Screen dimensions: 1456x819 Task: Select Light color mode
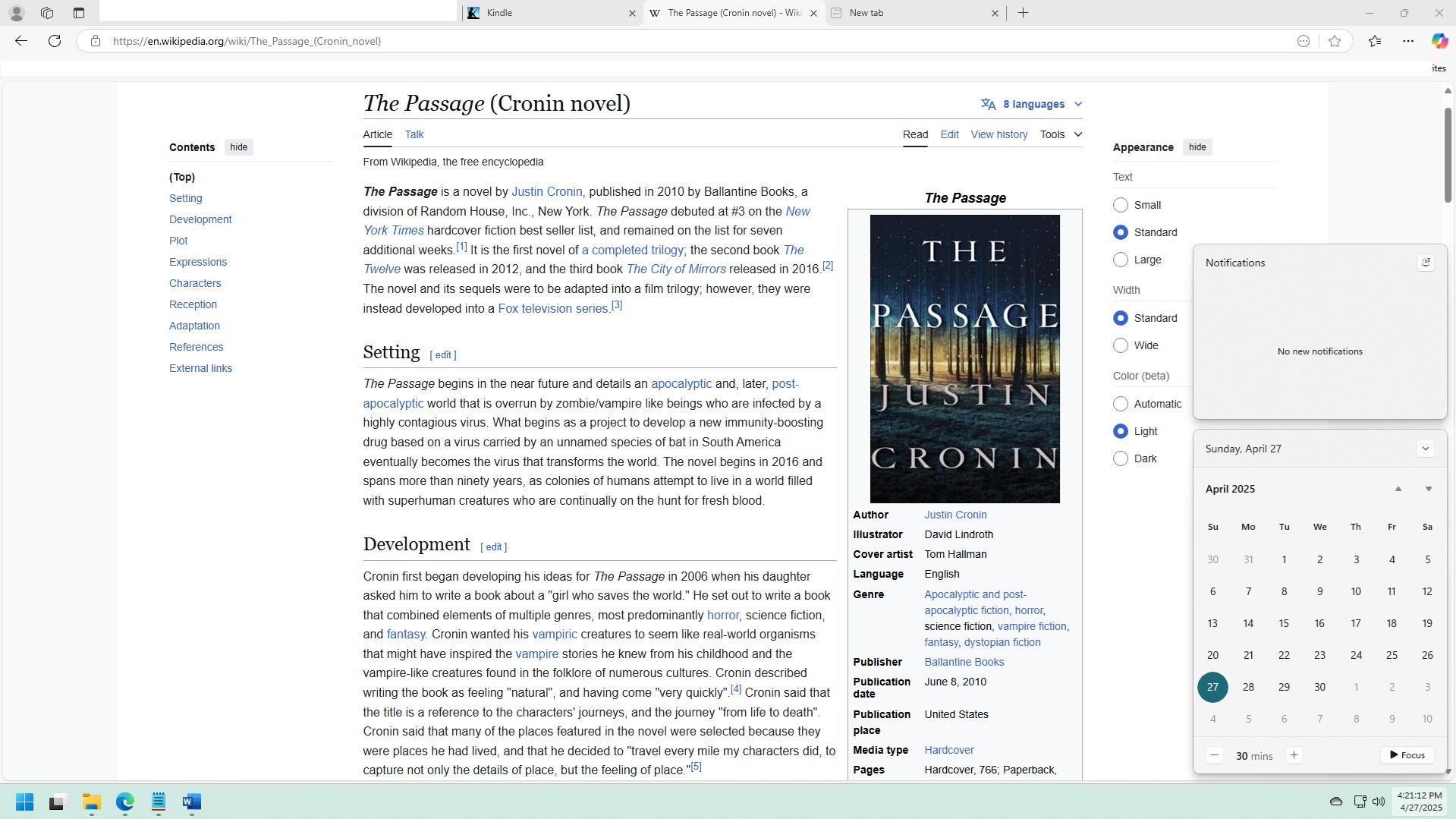pos(1121,431)
